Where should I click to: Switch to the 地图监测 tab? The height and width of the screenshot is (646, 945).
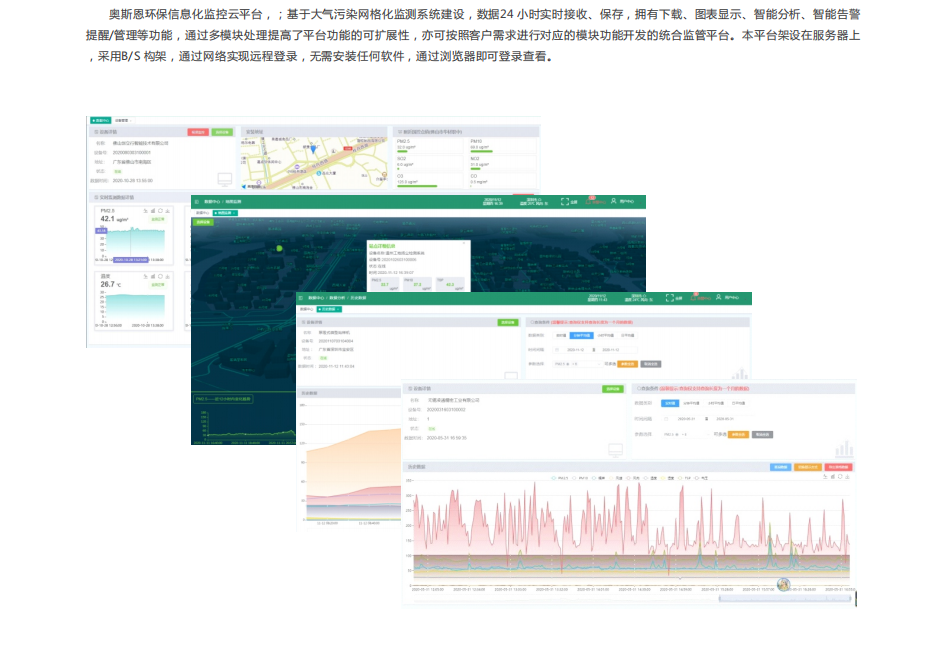tap(224, 213)
